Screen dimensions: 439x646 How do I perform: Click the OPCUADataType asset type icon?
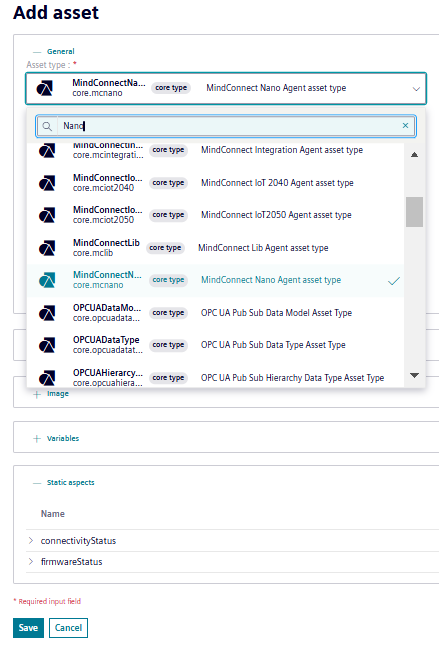[x=47, y=345]
